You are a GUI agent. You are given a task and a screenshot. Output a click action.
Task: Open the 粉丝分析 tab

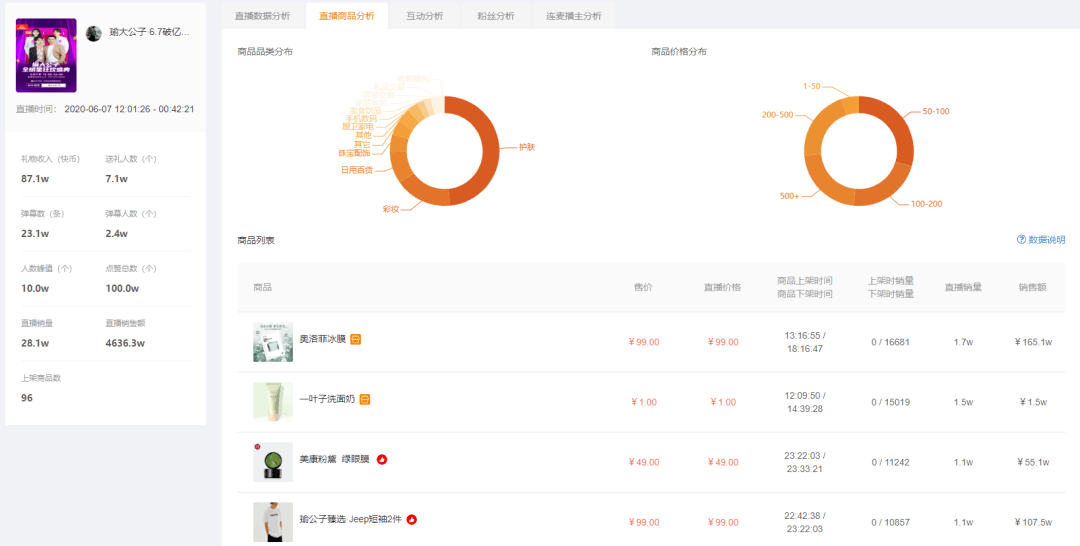[x=495, y=16]
